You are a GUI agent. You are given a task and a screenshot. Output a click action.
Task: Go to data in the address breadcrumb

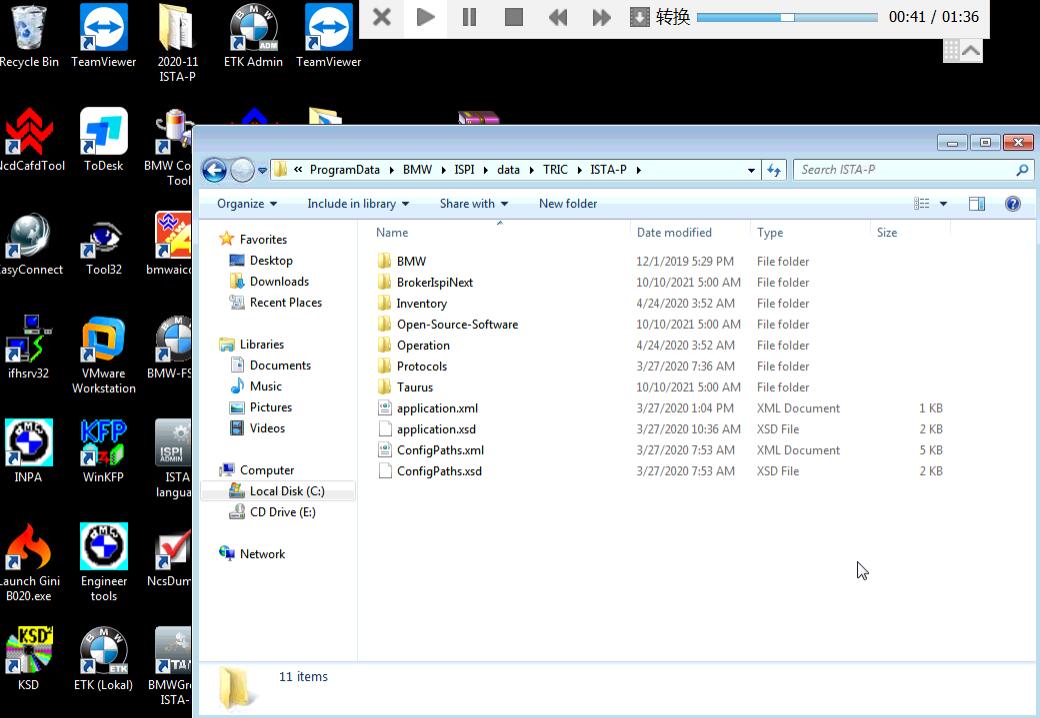point(508,170)
